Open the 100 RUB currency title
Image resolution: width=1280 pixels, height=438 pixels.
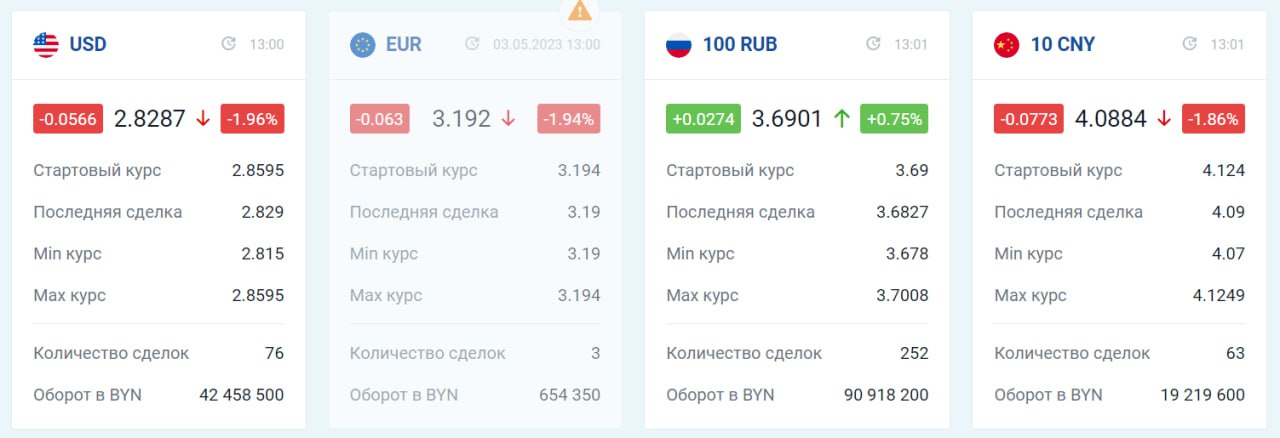pyautogui.click(x=740, y=44)
